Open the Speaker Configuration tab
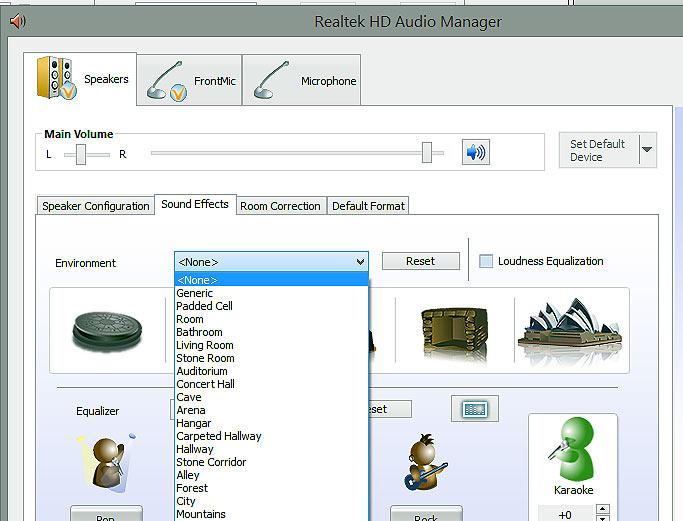 tap(95, 206)
